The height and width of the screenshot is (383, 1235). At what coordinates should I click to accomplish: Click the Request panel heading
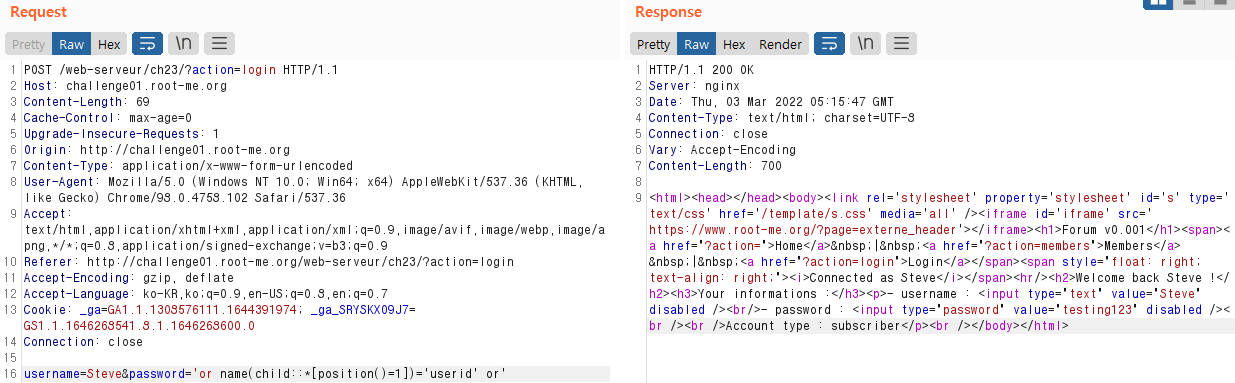(x=38, y=12)
